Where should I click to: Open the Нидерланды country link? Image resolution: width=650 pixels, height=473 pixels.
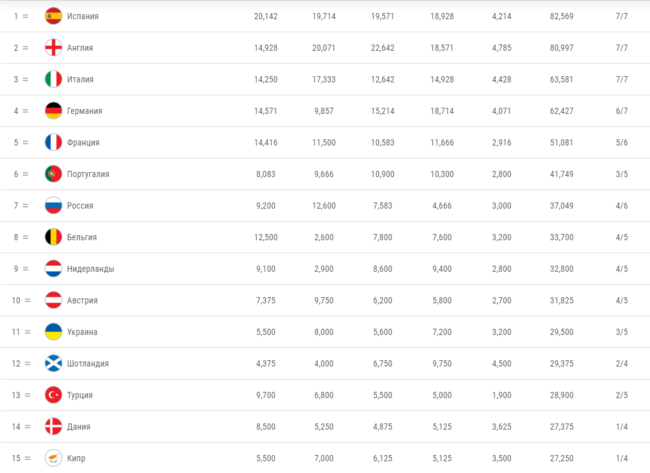tap(90, 269)
